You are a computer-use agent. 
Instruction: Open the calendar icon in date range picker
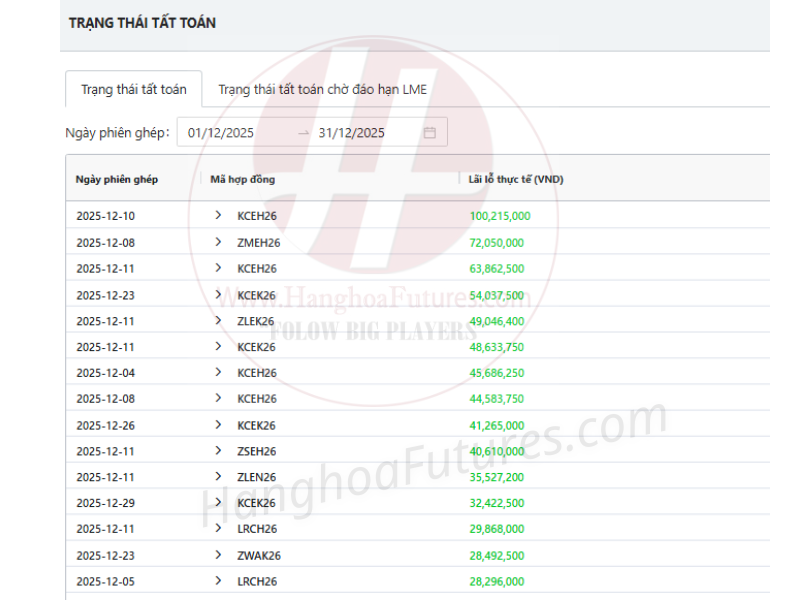click(430, 133)
